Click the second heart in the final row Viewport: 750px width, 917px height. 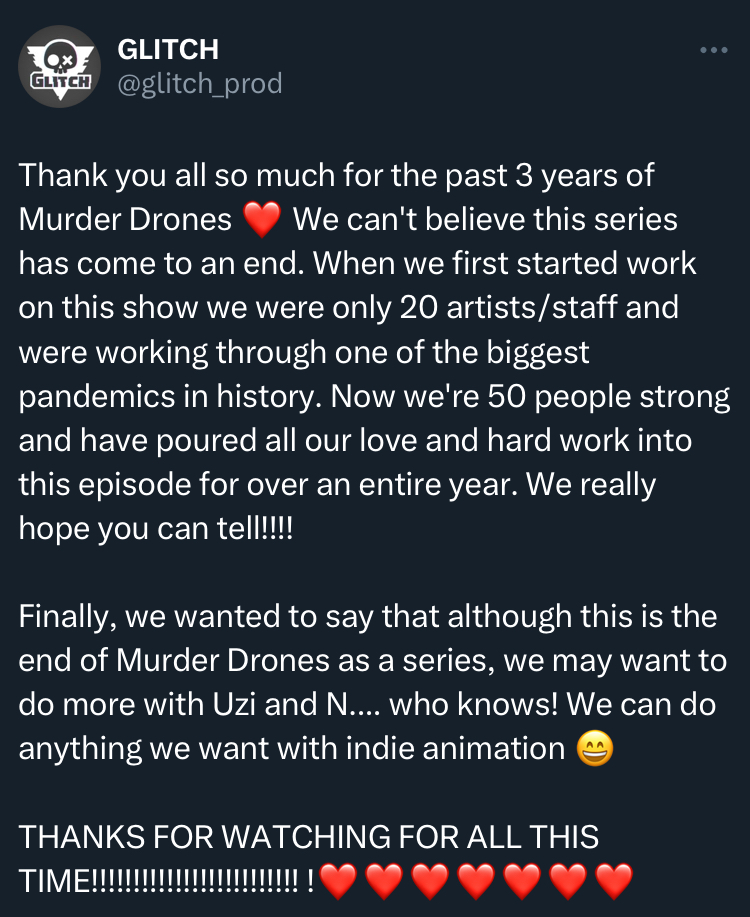[x=385, y=881]
